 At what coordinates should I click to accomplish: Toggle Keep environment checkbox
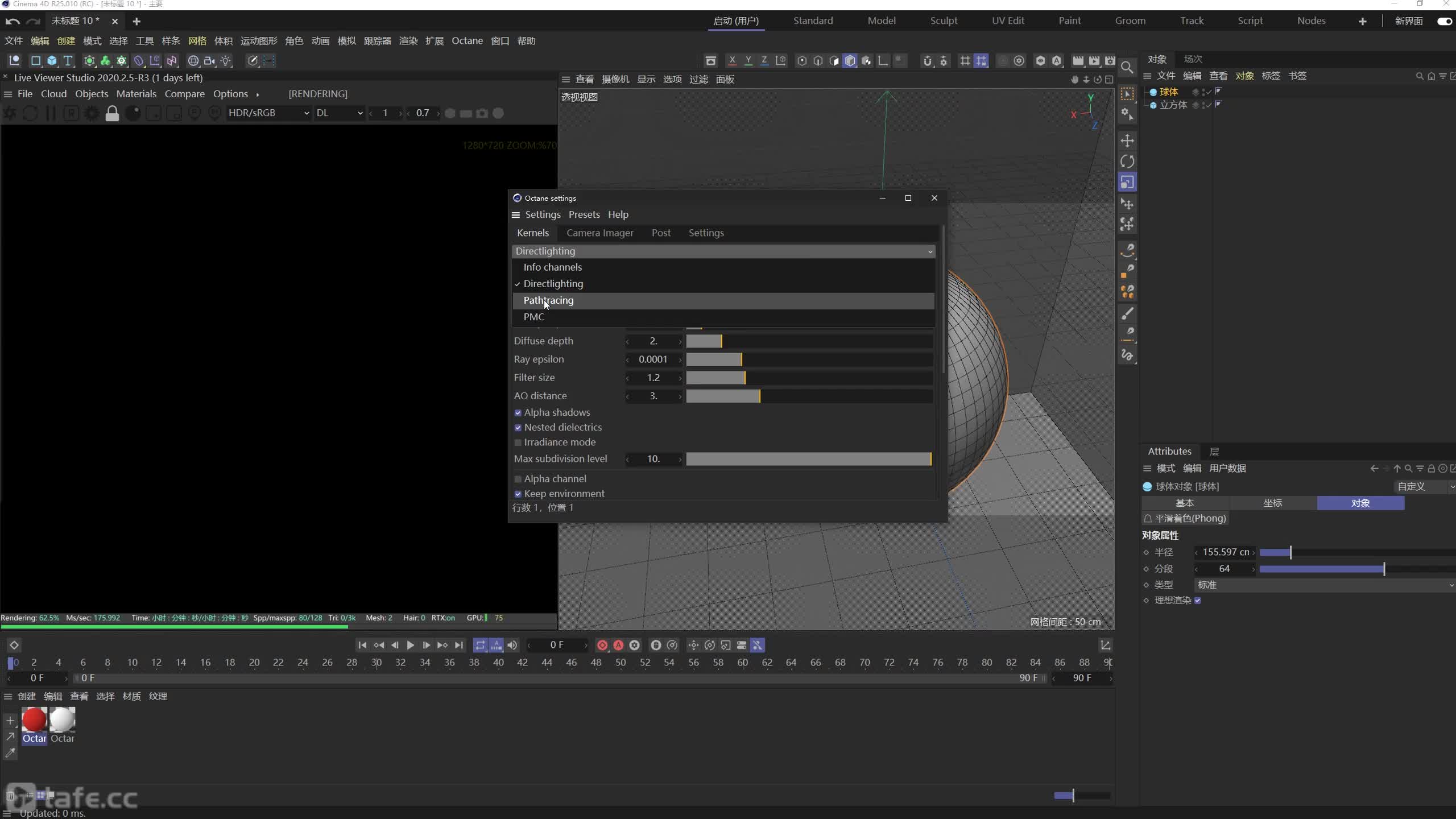[x=518, y=494]
